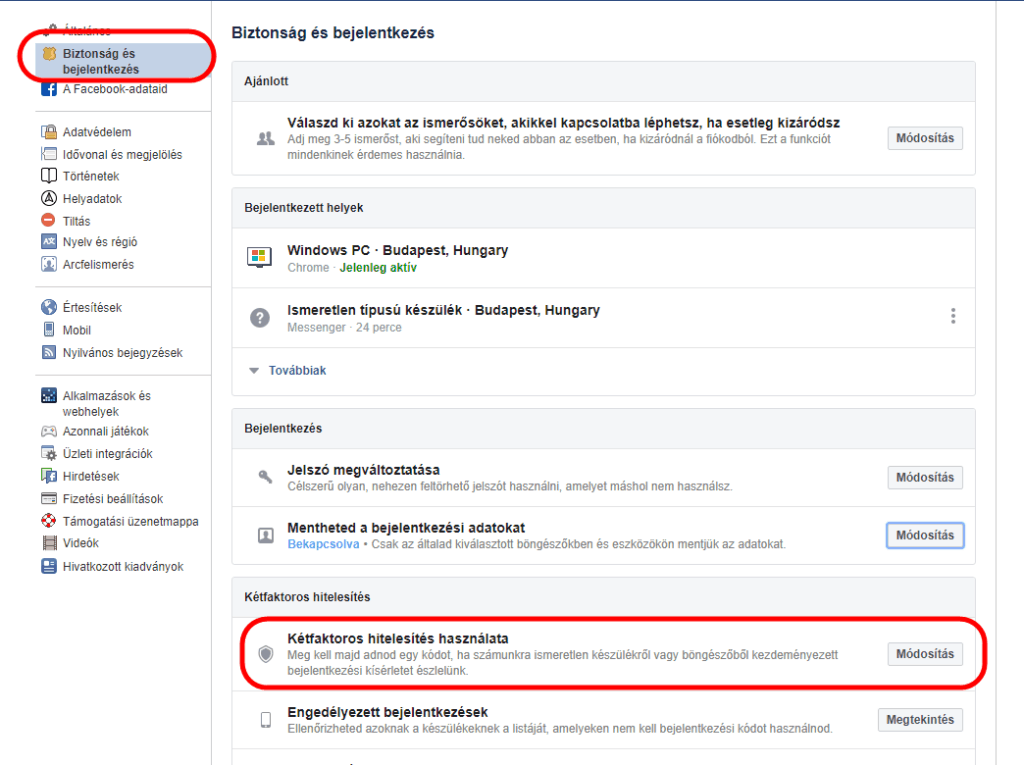Click the Tiltás red block icon
1024x765 pixels.
click(x=48, y=221)
